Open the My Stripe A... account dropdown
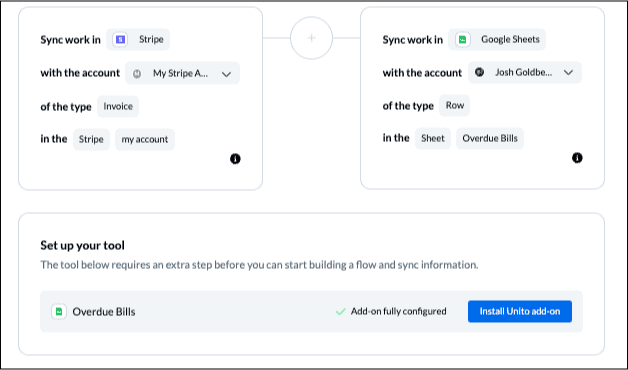Screen dimensions: 628x370 (x=183, y=73)
